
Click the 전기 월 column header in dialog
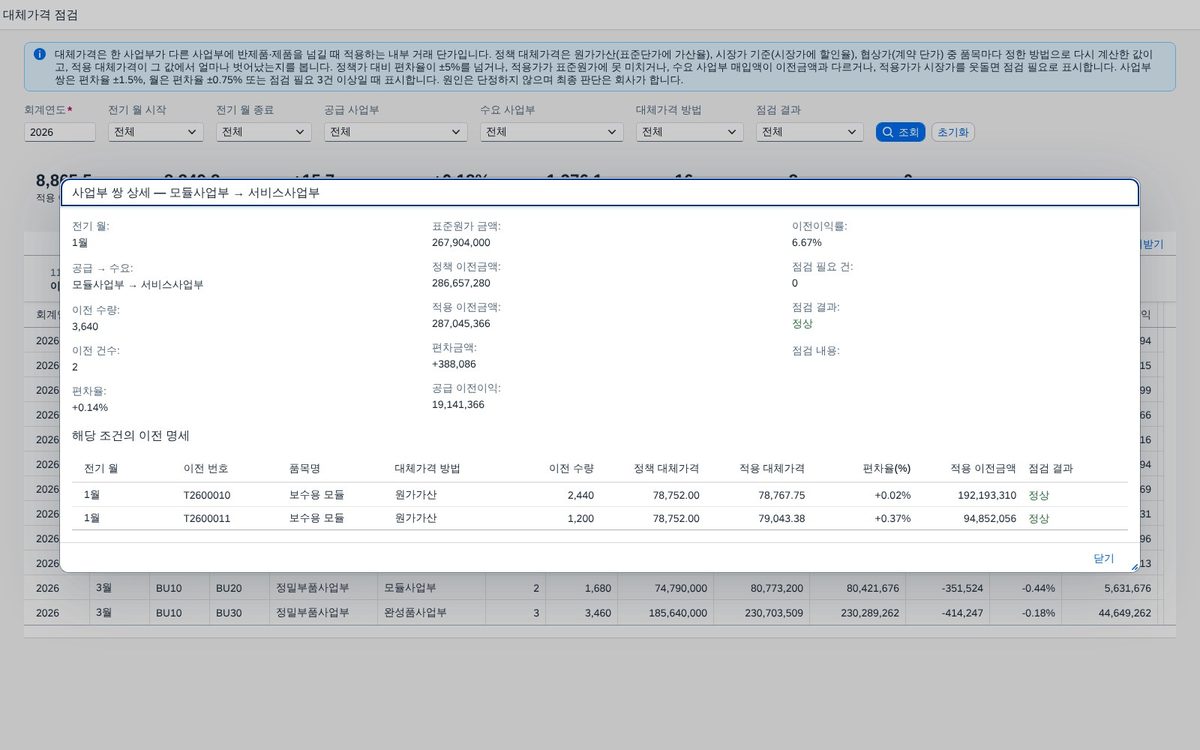coord(102,469)
